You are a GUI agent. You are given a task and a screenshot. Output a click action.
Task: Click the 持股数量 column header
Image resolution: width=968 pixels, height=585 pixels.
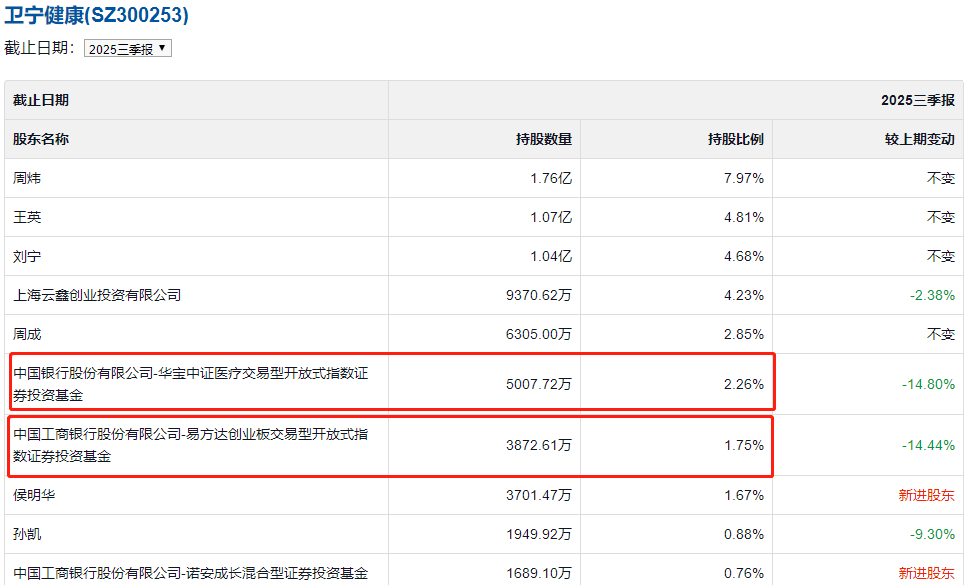pyautogui.click(x=543, y=139)
